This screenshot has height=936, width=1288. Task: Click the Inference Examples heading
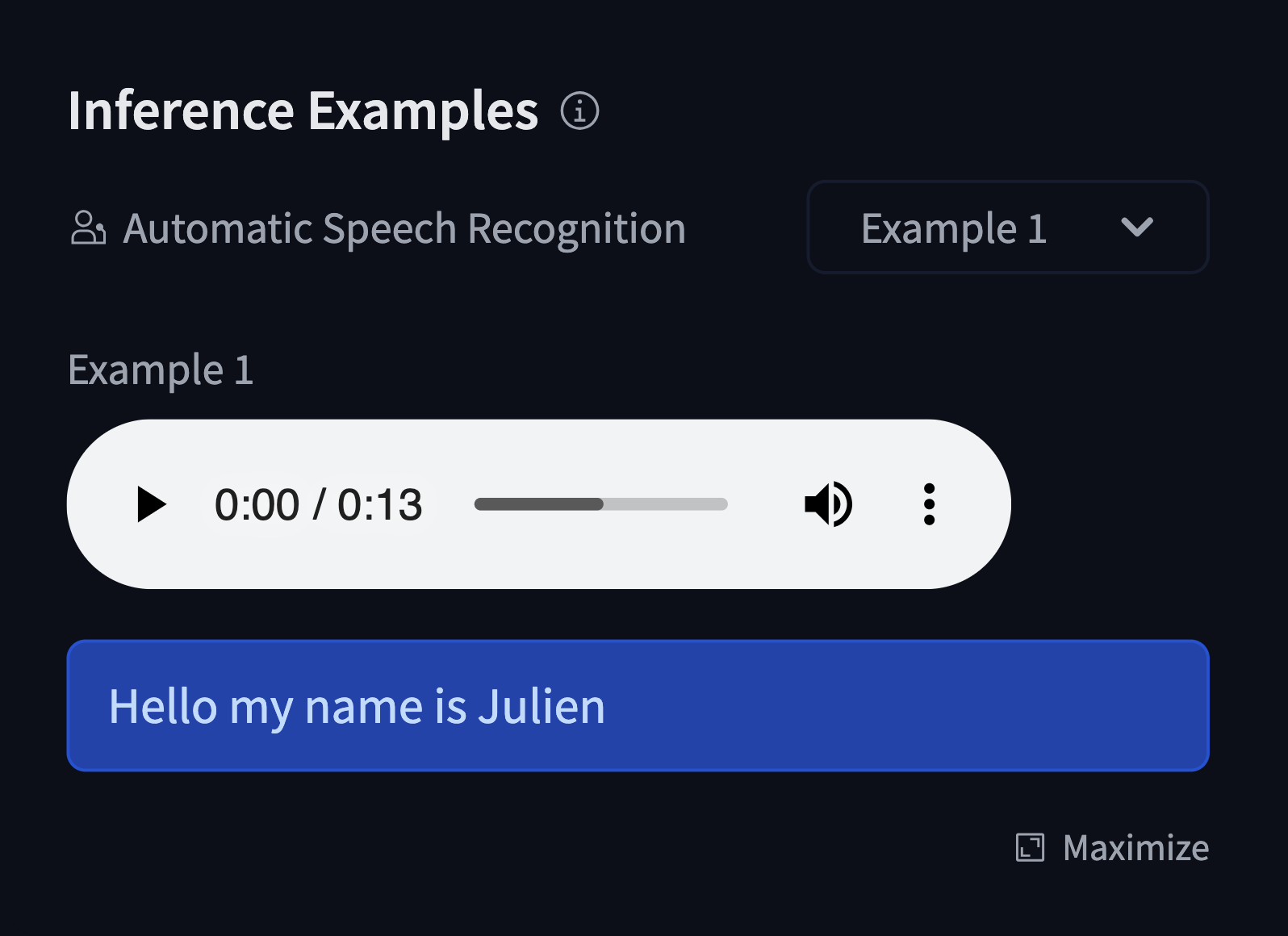(x=303, y=111)
